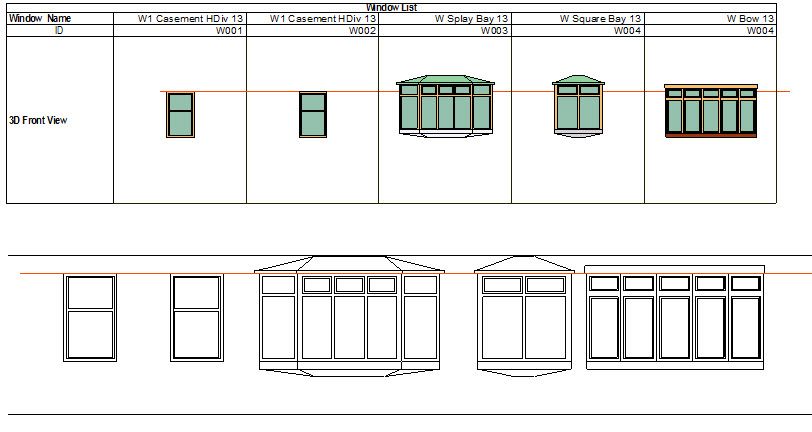Viewport: 812px width, 432px height.
Task: Select five-panel bow window in lower line drawing
Action: (x=675, y=318)
